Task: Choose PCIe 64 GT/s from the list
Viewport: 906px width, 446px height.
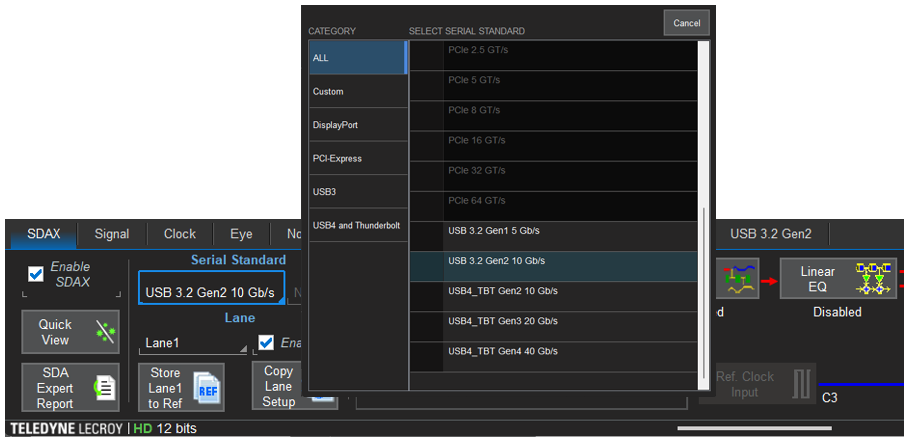Action: coord(553,206)
